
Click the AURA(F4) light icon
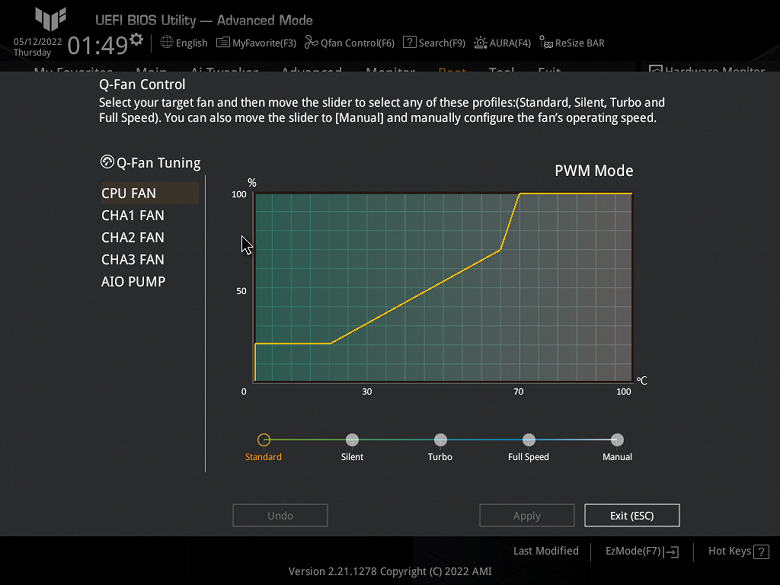(x=480, y=43)
